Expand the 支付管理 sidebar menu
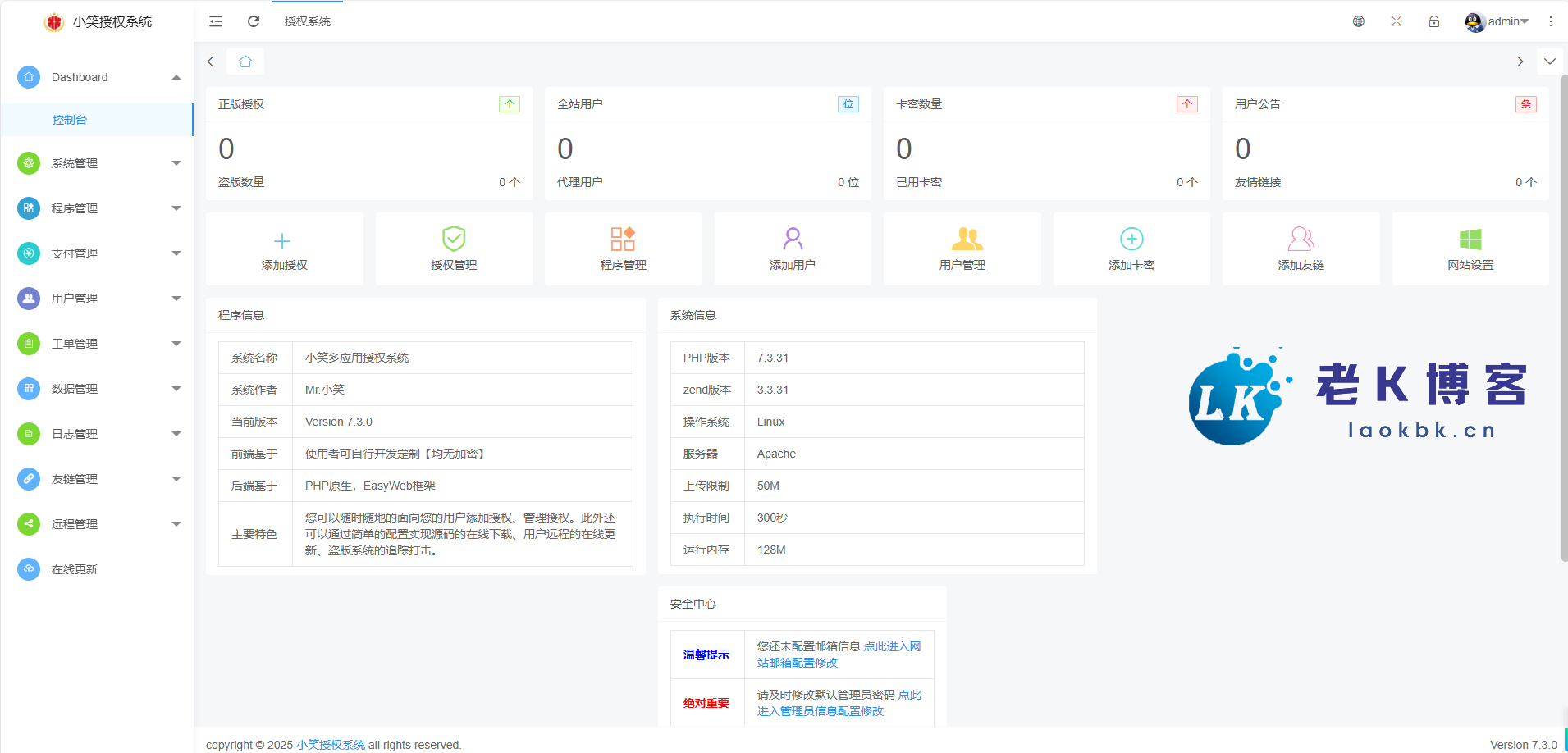1568x753 pixels. tap(97, 253)
